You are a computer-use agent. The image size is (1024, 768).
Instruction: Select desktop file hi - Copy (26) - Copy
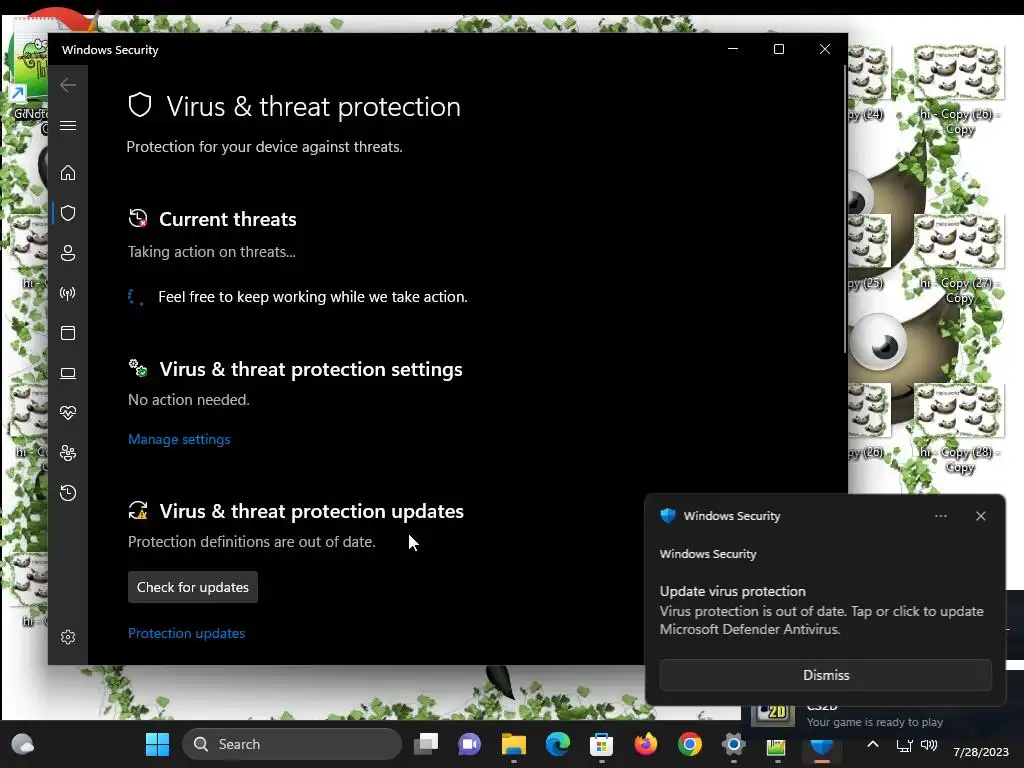coord(959,89)
